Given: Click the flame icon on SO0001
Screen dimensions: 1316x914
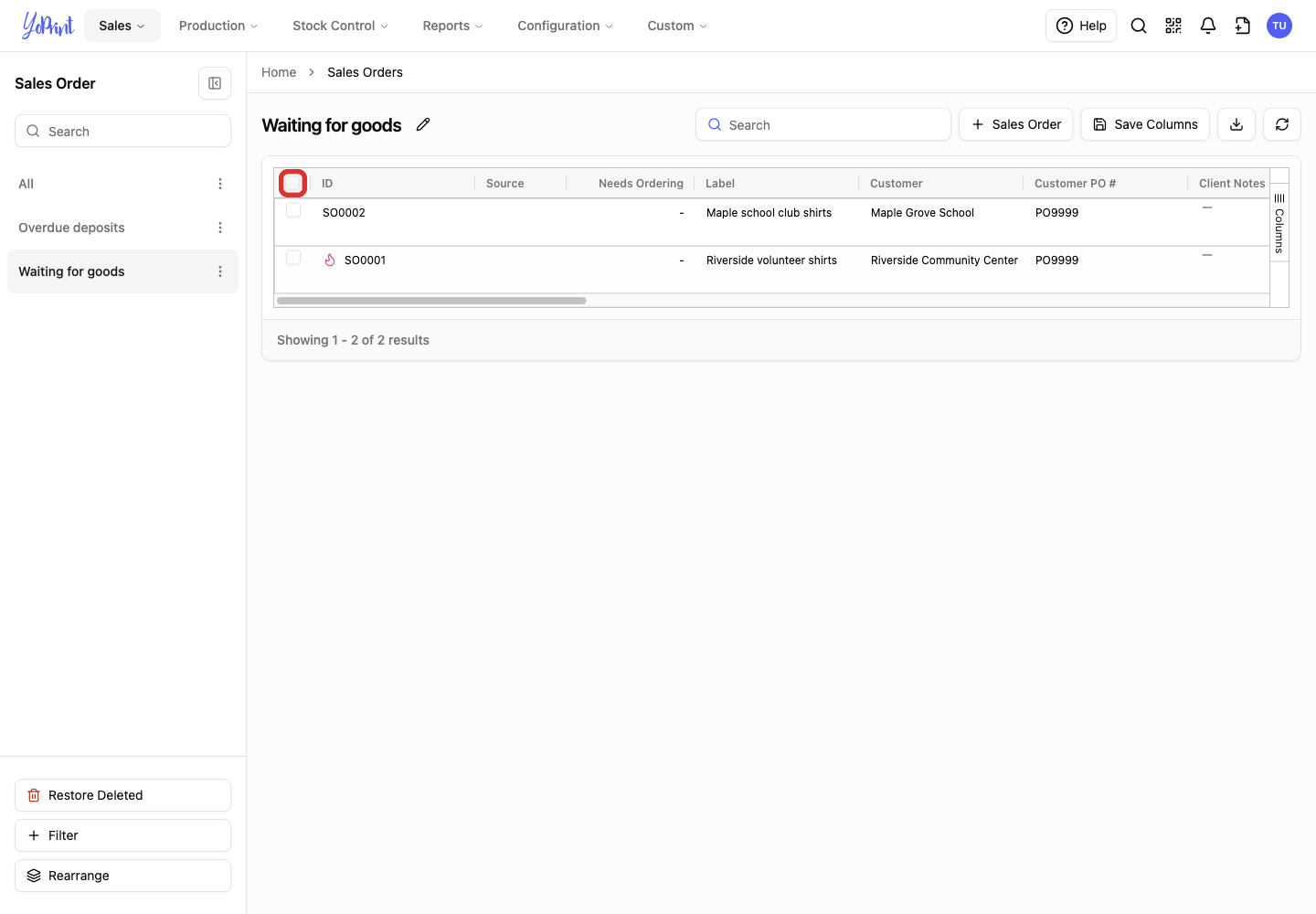Looking at the screenshot, I should [330, 260].
